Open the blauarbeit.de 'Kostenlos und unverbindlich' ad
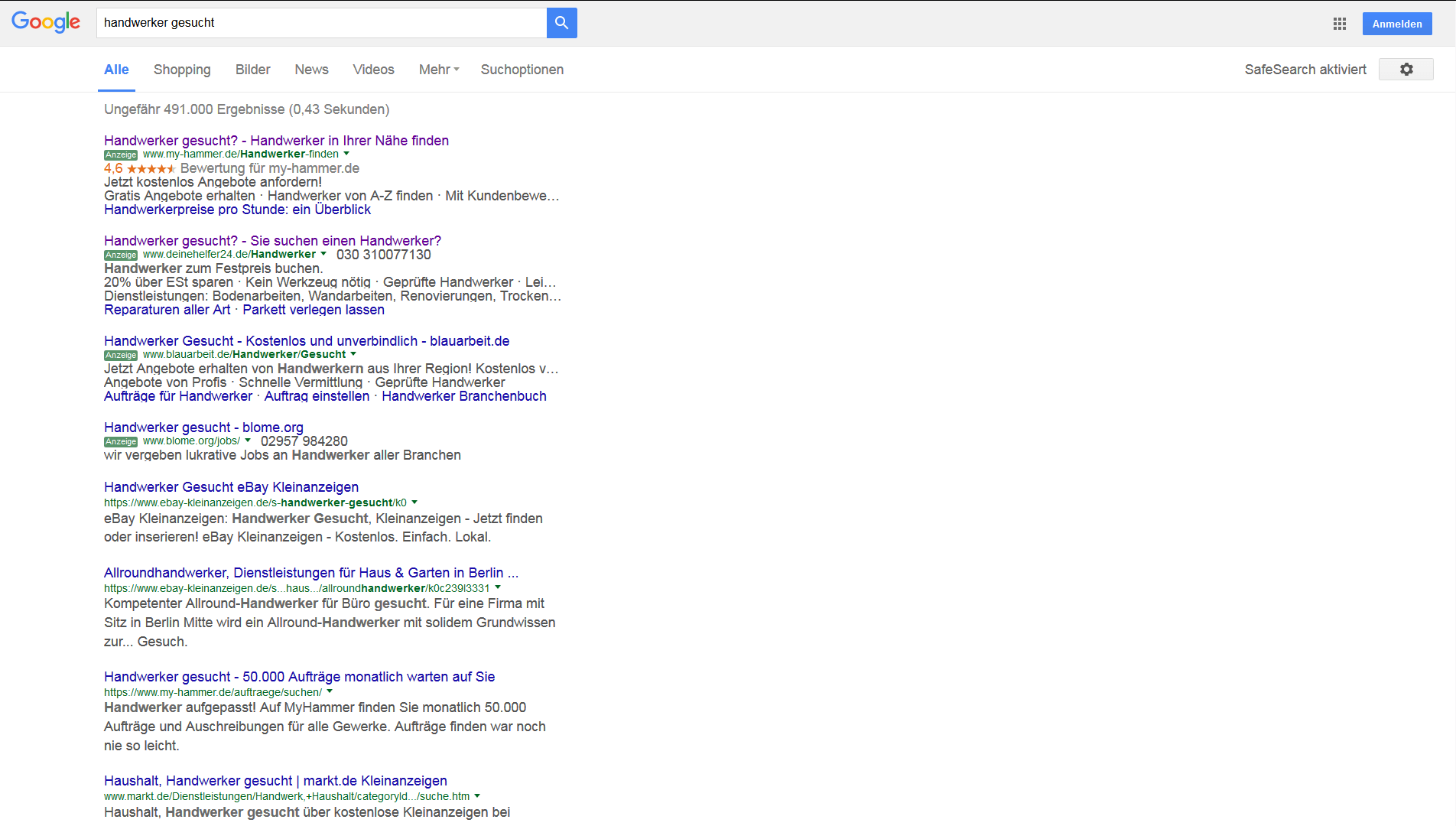The width and height of the screenshot is (1456, 826). [x=307, y=341]
